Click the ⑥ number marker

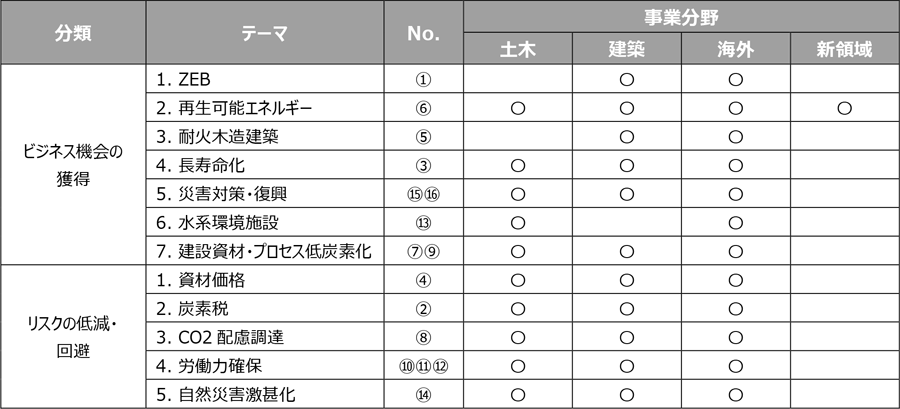tap(423, 108)
